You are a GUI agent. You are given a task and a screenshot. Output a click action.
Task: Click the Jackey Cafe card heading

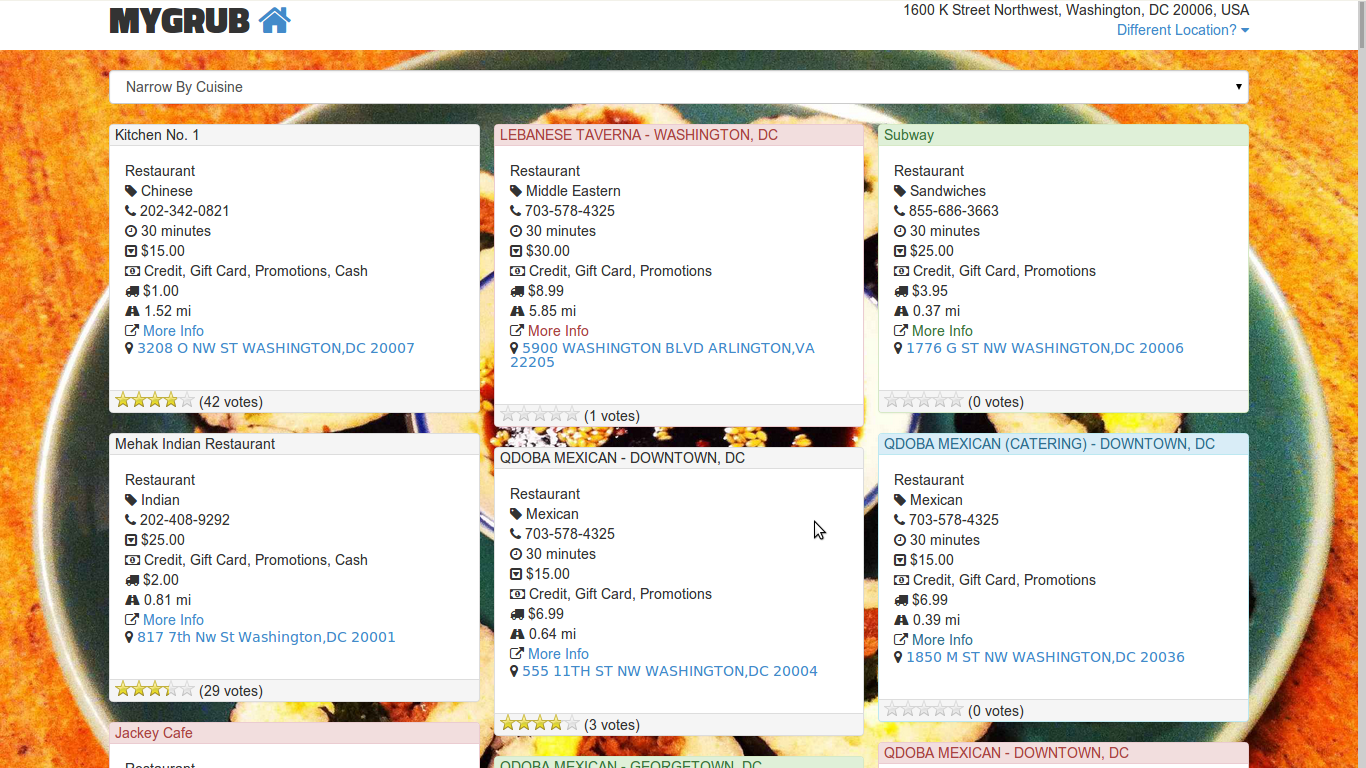pyautogui.click(x=154, y=733)
